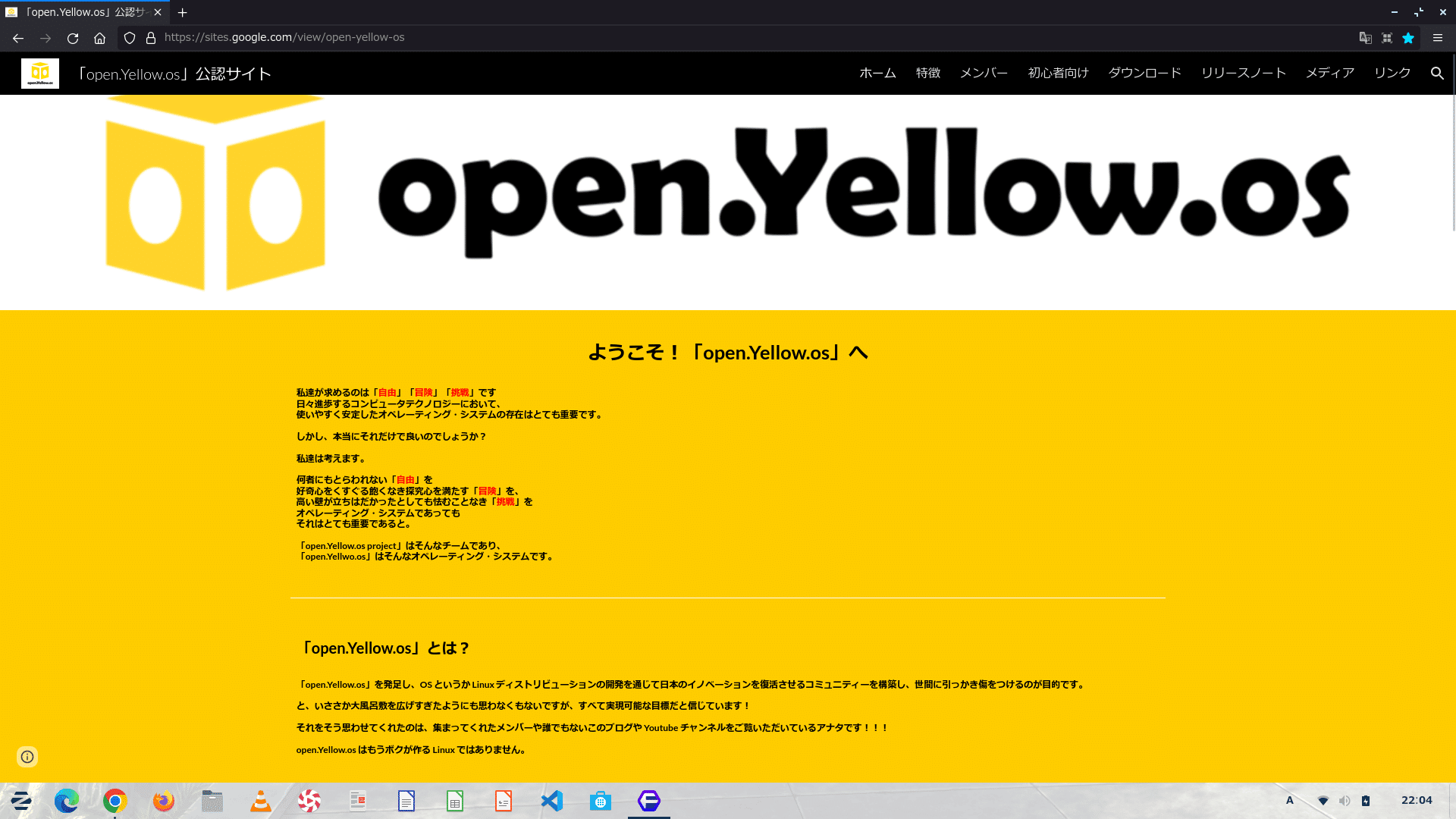
Task: Click the site search magnifier icon
Action: point(1436,74)
